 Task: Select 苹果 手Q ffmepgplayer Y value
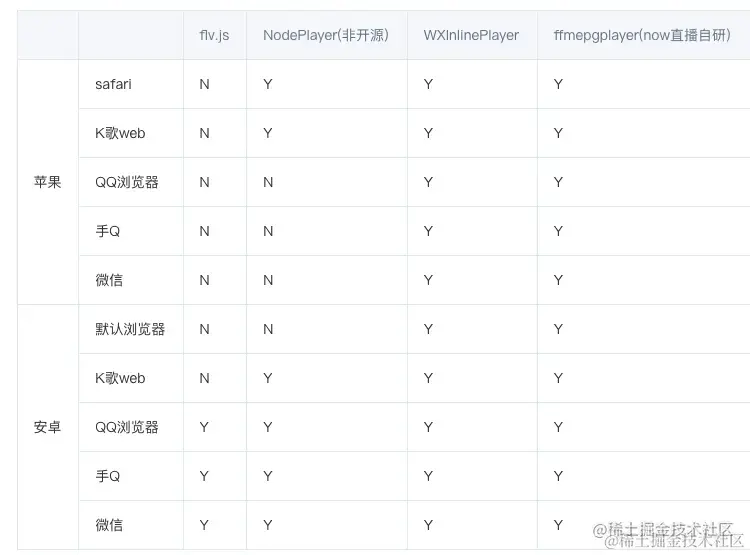coord(558,231)
